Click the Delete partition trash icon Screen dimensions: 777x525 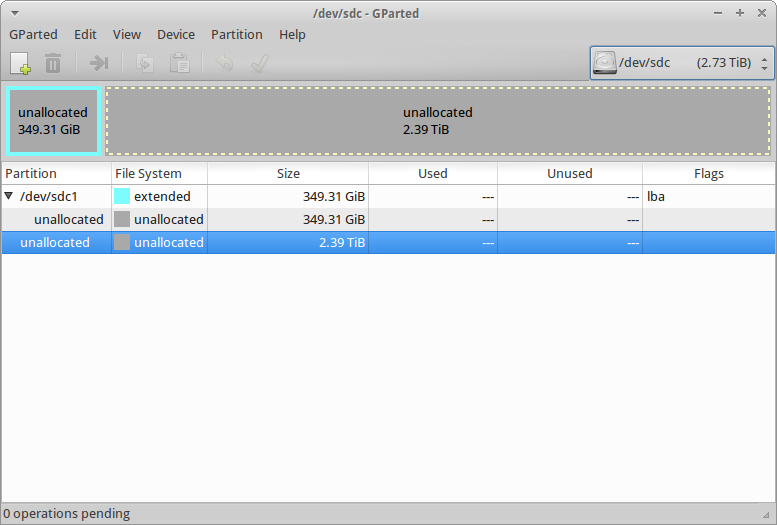click(x=53, y=63)
